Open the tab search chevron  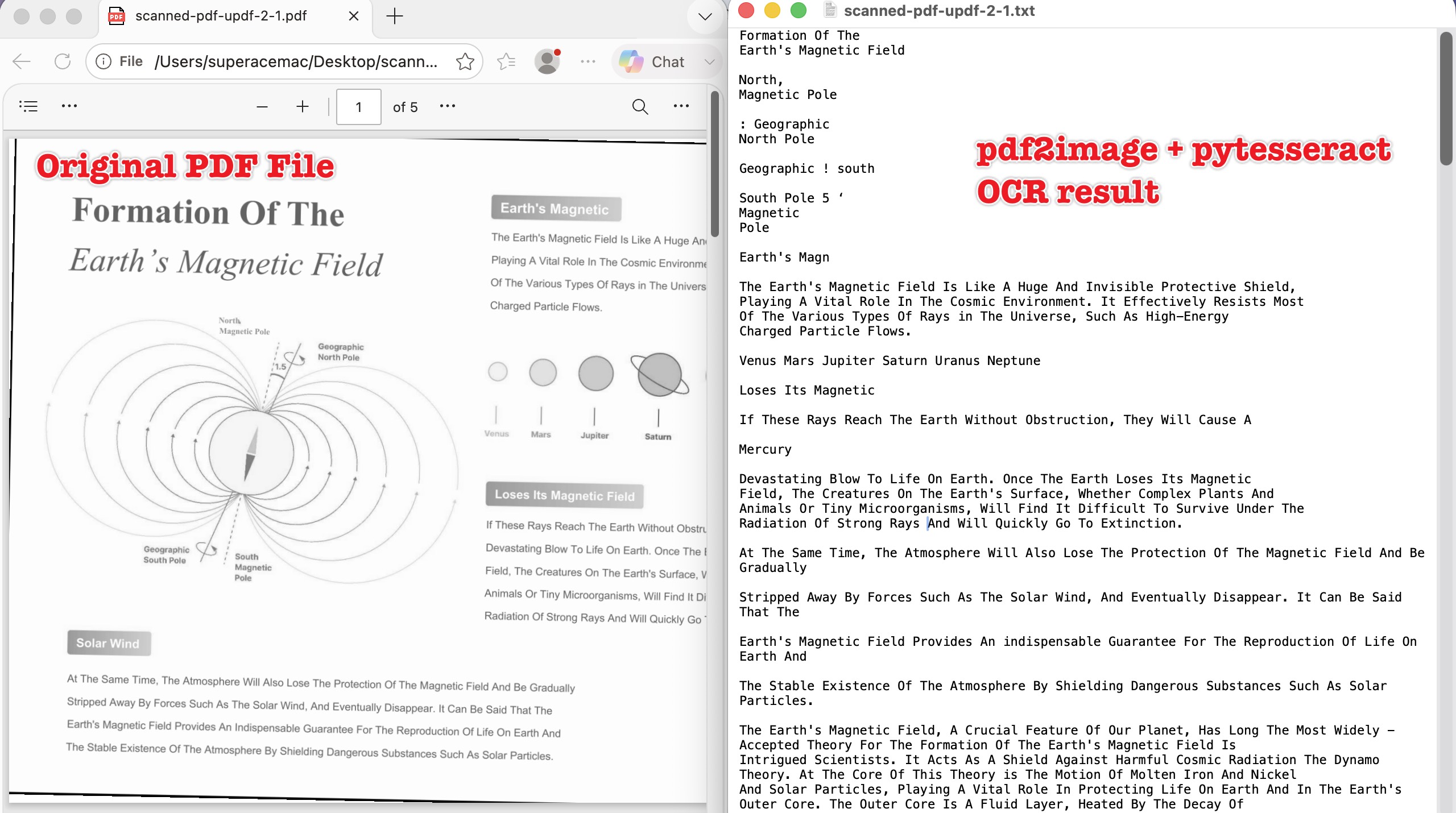tap(705, 16)
